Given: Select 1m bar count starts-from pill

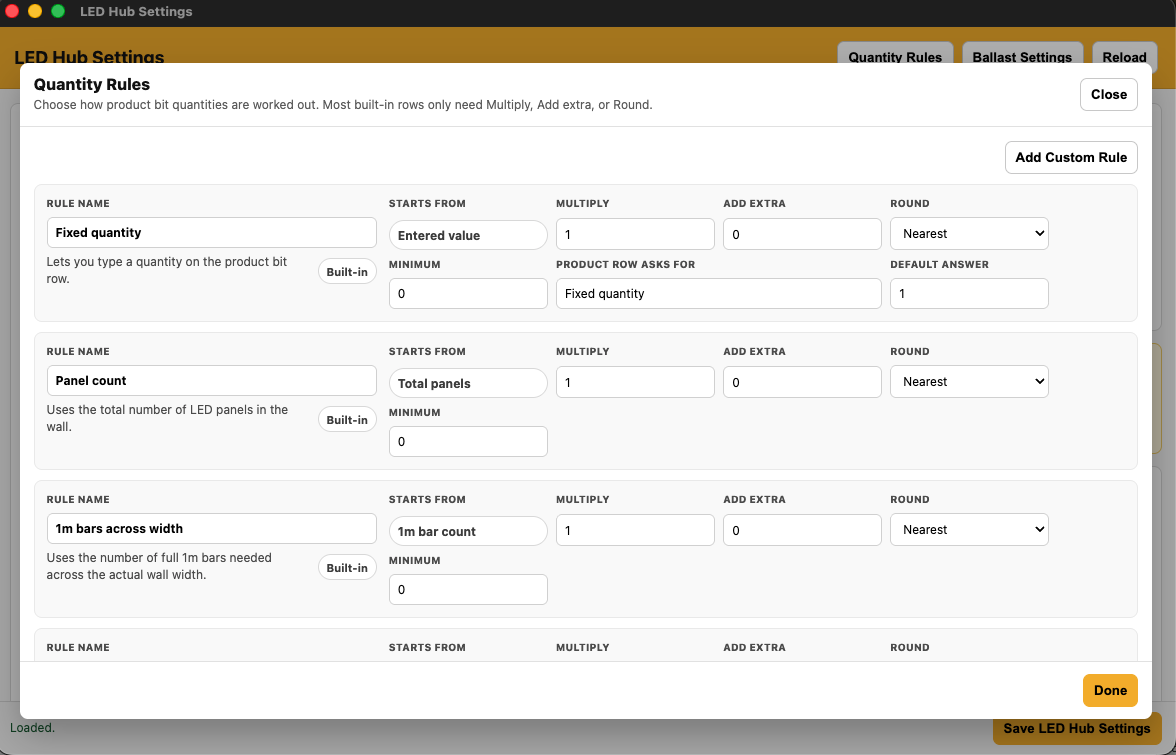Looking at the screenshot, I should click(x=468, y=531).
